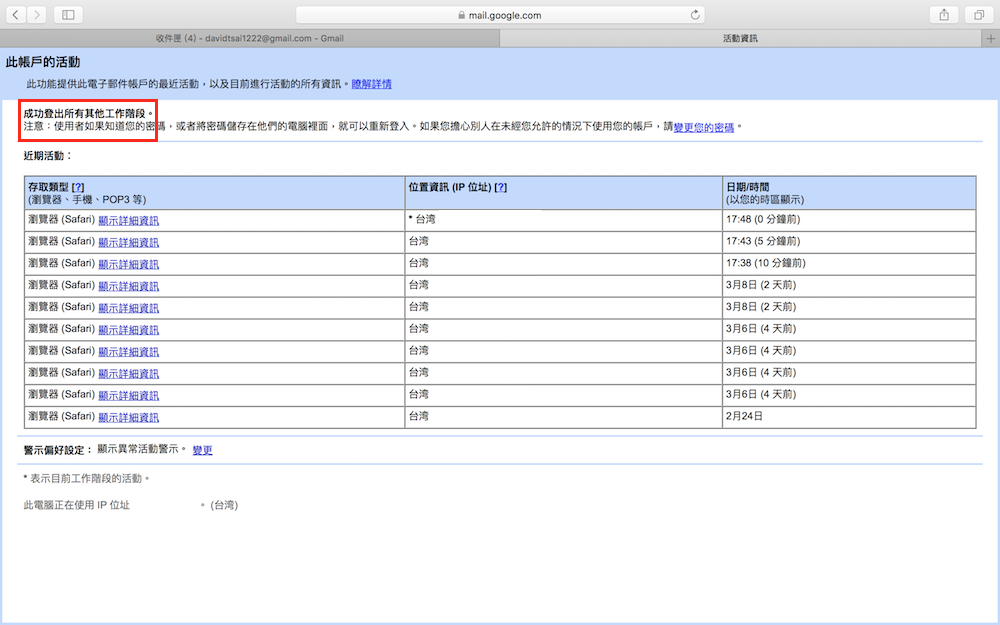This screenshot has width=1000, height=625.
Task: Open the 瞭解詳情 link
Action: point(371,84)
